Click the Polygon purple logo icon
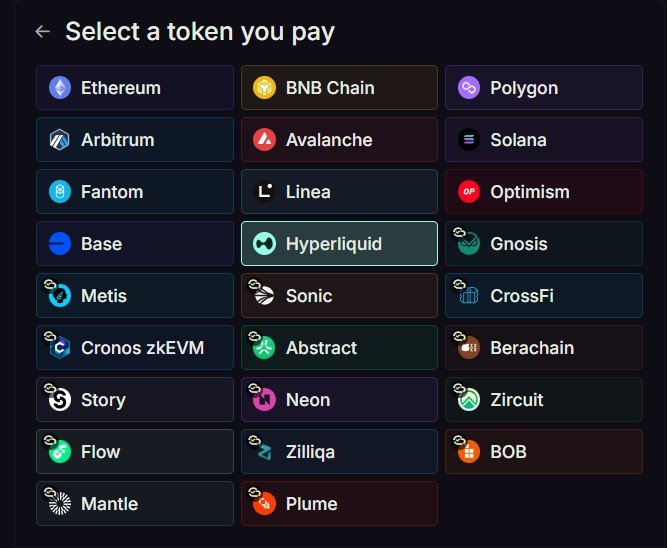 [469, 88]
